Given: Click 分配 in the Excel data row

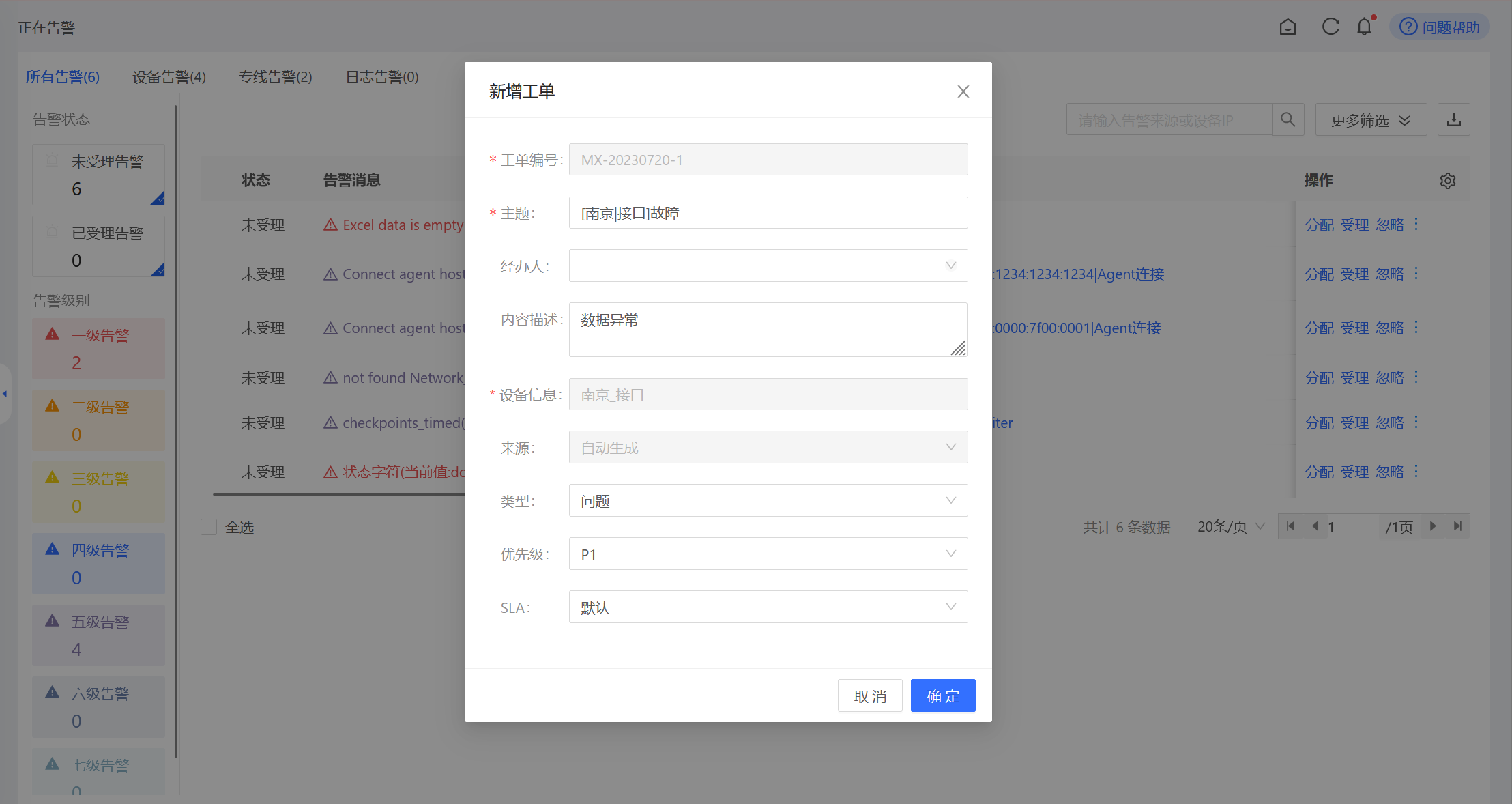Looking at the screenshot, I should [1319, 225].
